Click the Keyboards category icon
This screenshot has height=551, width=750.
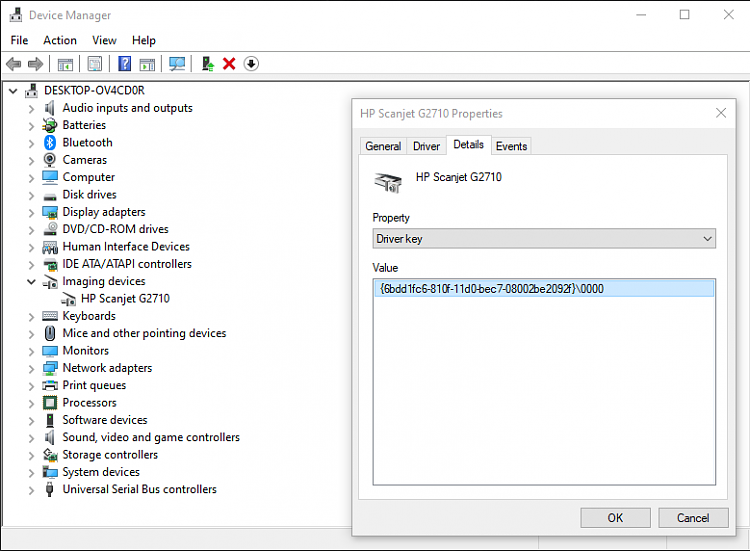click(x=50, y=316)
